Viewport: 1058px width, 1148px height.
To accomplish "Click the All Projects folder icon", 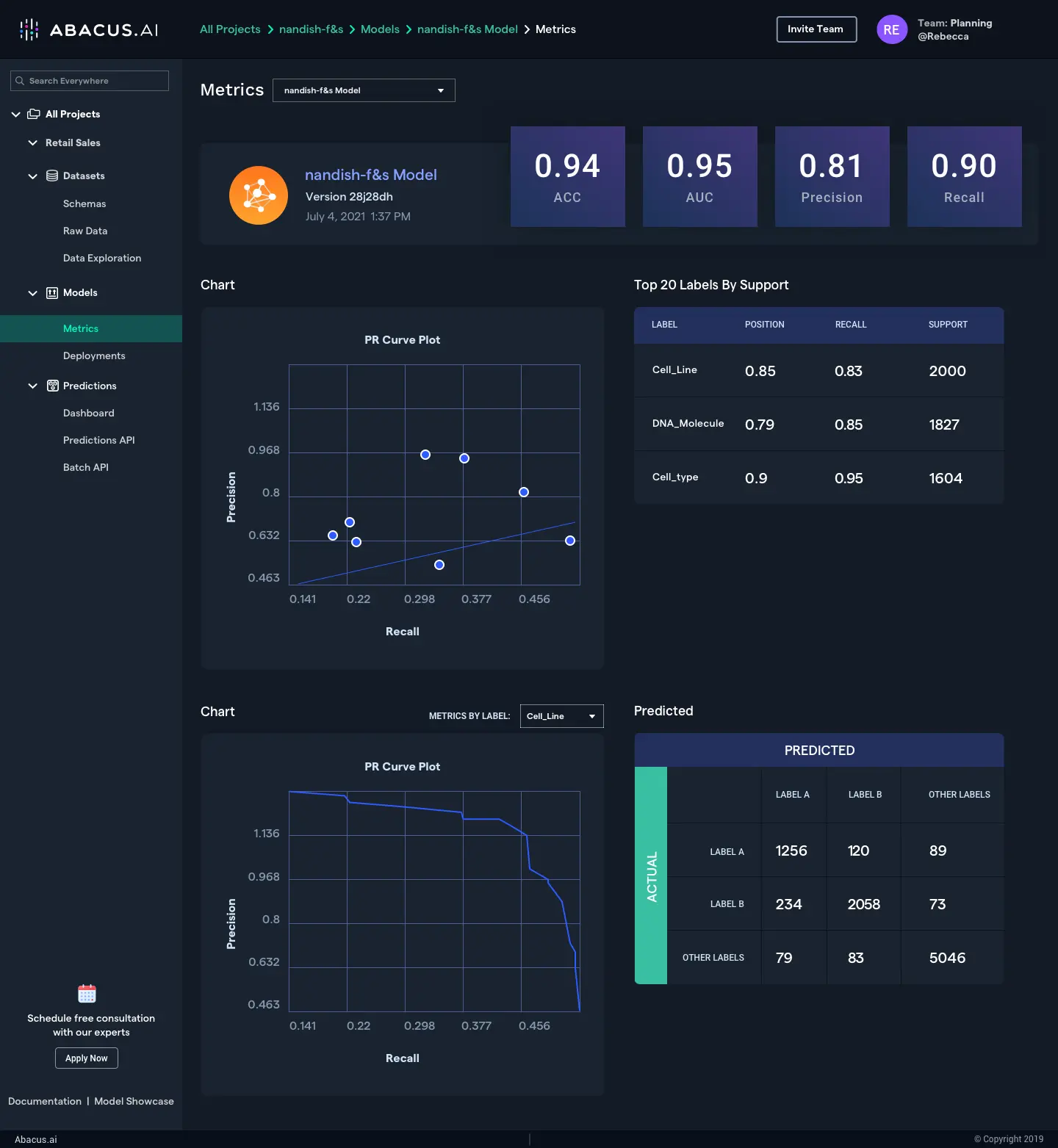I will pyautogui.click(x=34, y=114).
